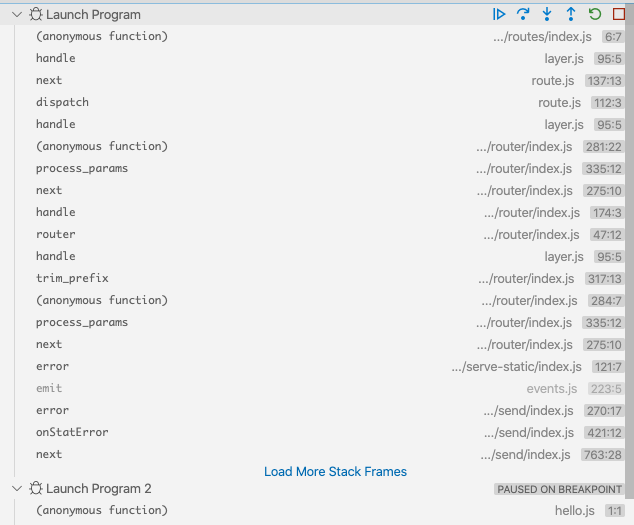This screenshot has width=634, height=525.
Task: Select the router stack frame
Action: pyautogui.click(x=55, y=234)
